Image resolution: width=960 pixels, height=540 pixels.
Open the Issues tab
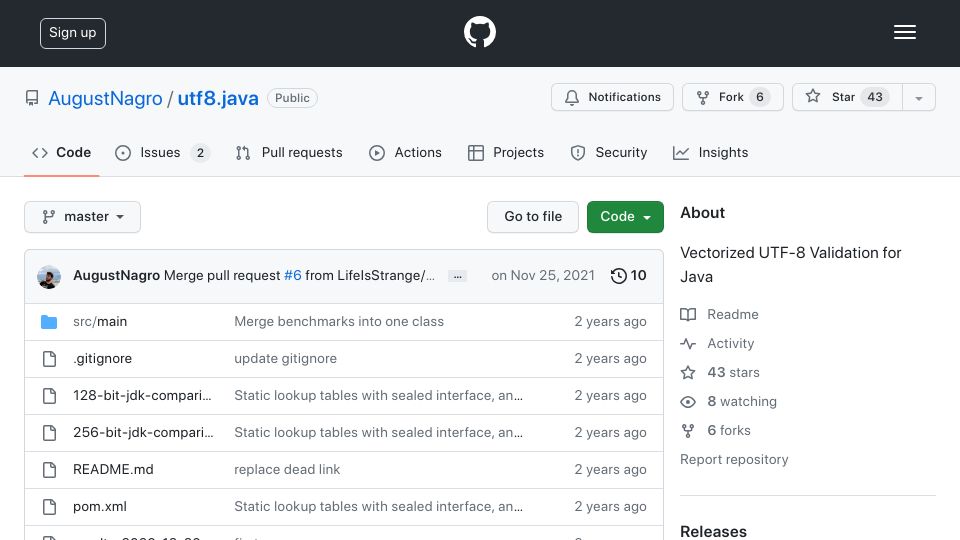pos(162,152)
